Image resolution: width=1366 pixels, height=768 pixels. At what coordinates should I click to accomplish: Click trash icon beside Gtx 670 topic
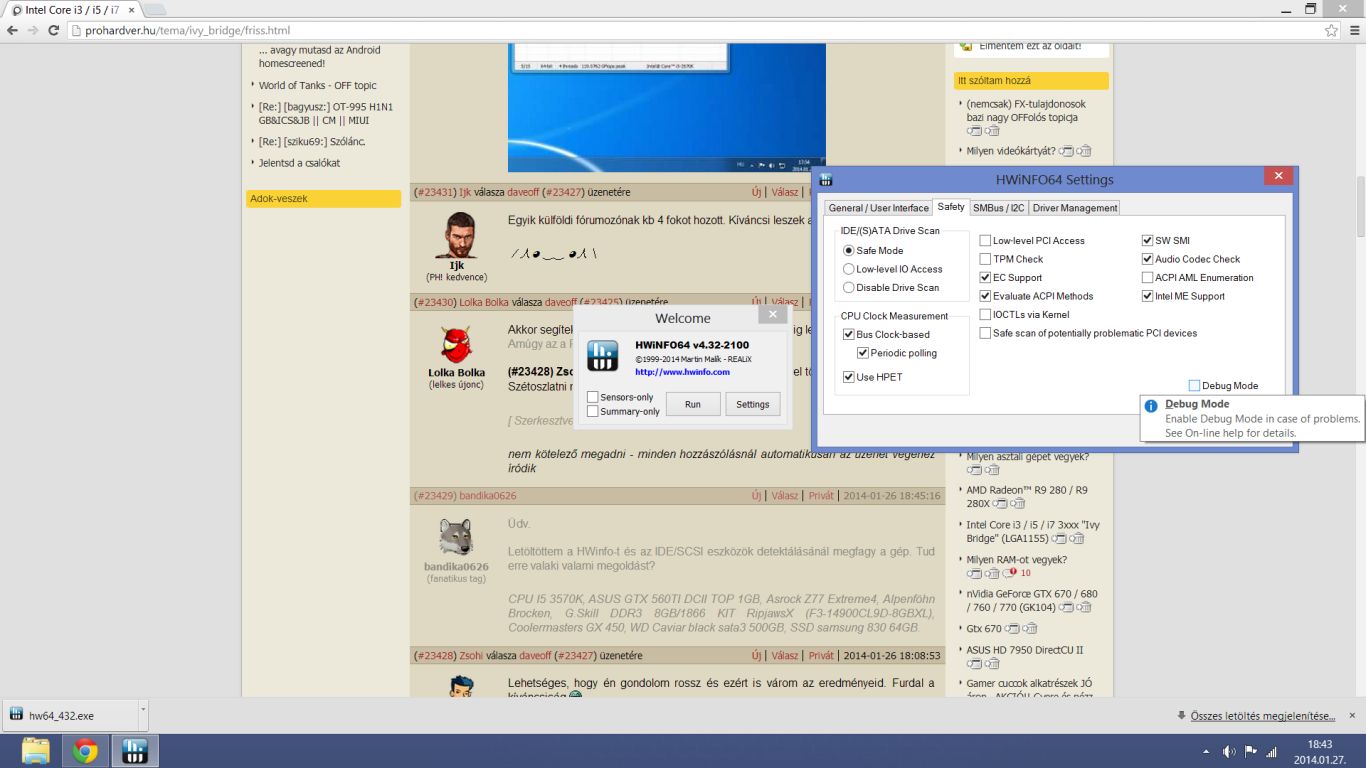pyautogui.click(x=1030, y=628)
